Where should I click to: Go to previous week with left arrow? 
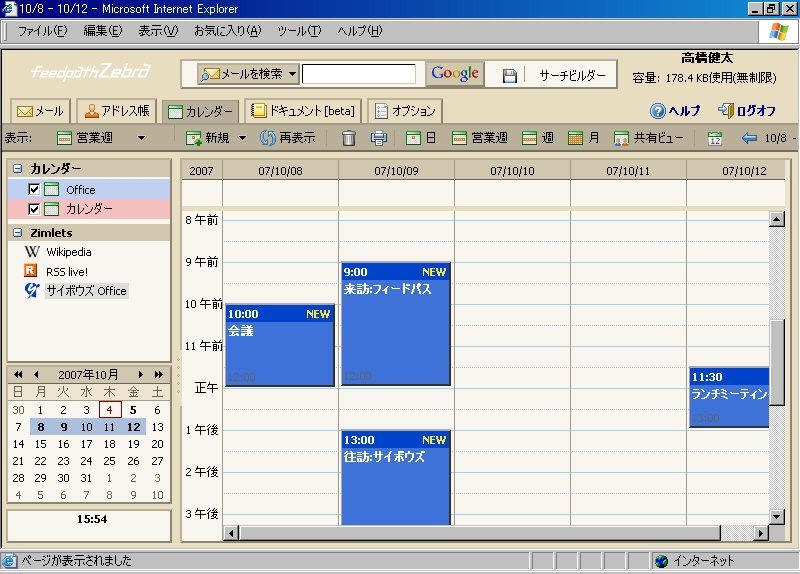[749, 138]
